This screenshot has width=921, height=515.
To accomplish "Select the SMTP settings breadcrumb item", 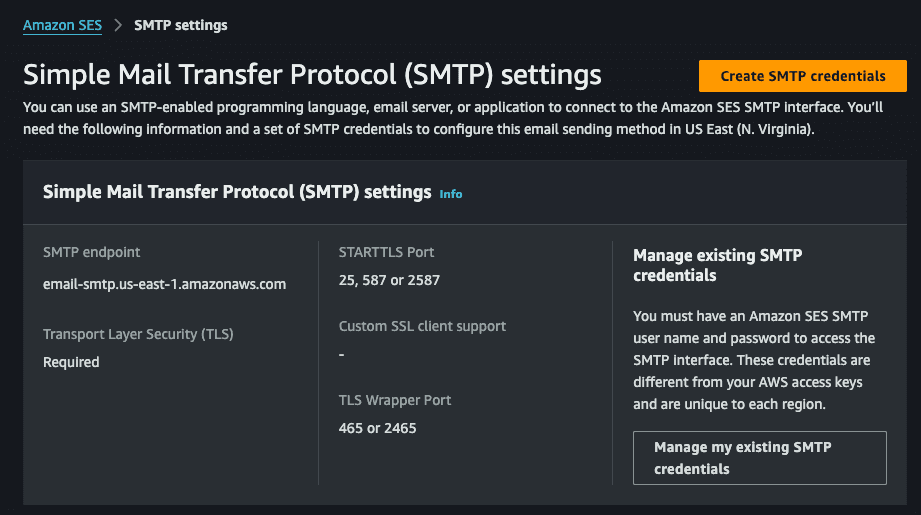I will coord(180,25).
